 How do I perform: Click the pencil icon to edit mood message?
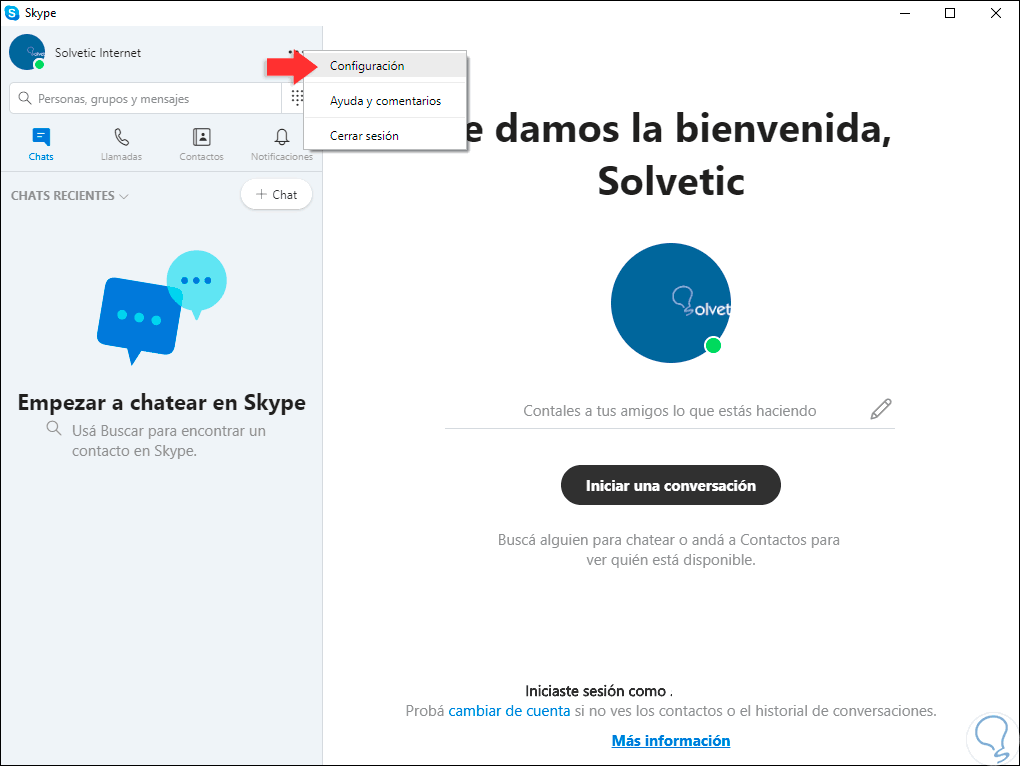click(x=881, y=409)
